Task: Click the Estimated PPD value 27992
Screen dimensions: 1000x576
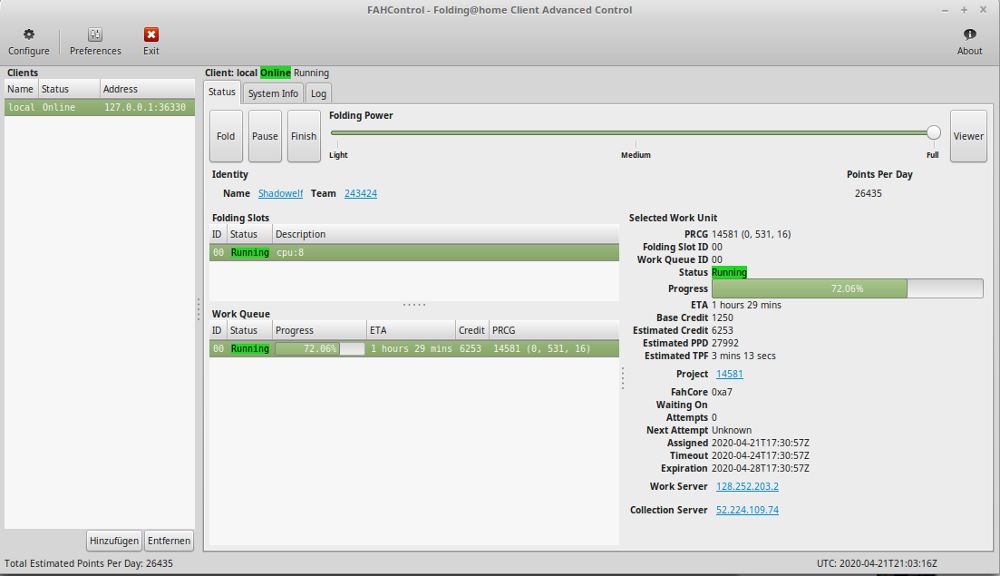Action: (725, 343)
